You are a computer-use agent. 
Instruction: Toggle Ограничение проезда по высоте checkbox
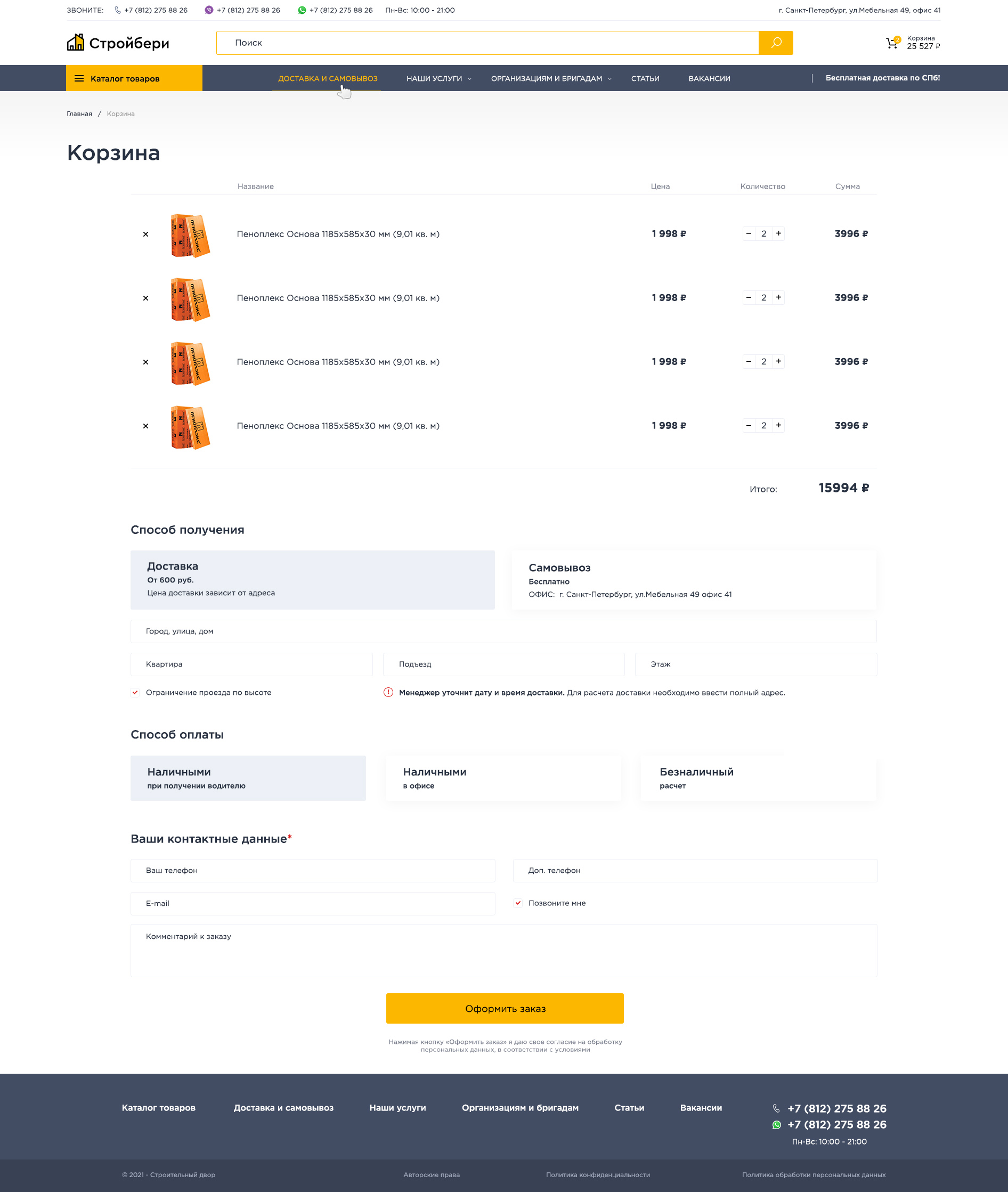135,693
